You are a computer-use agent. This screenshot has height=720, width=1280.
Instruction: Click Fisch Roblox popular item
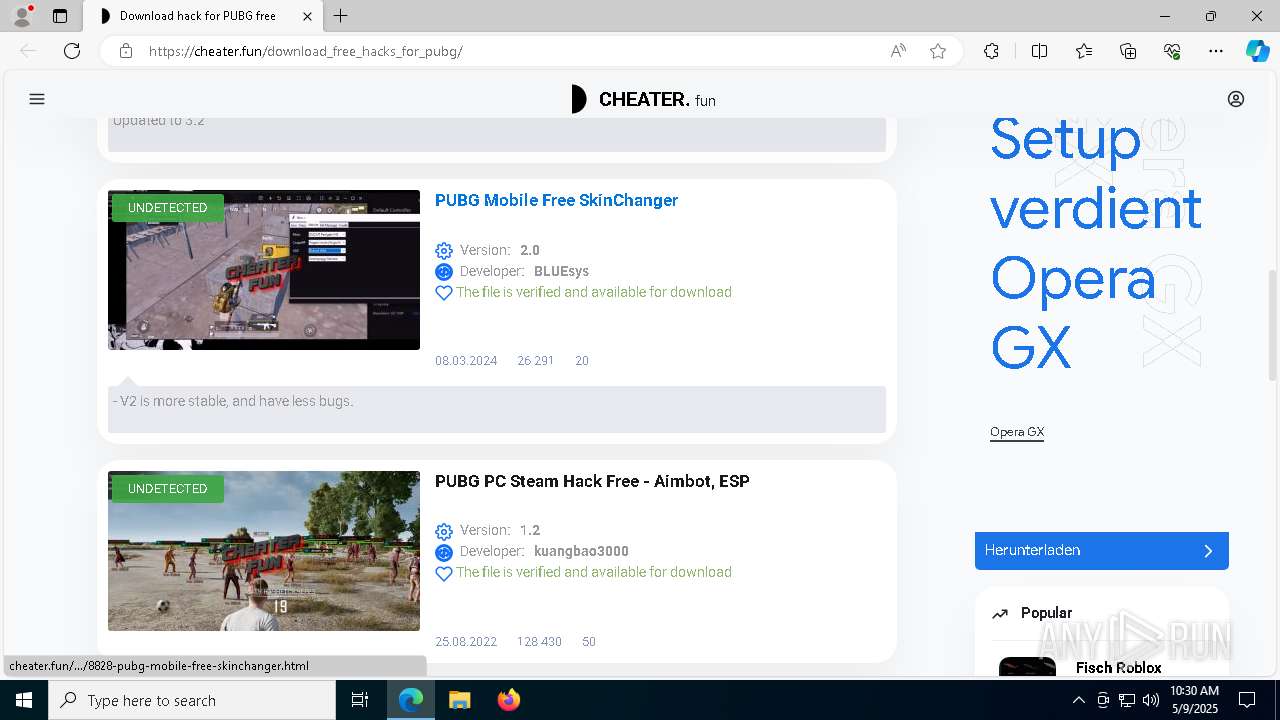[x=1118, y=667]
